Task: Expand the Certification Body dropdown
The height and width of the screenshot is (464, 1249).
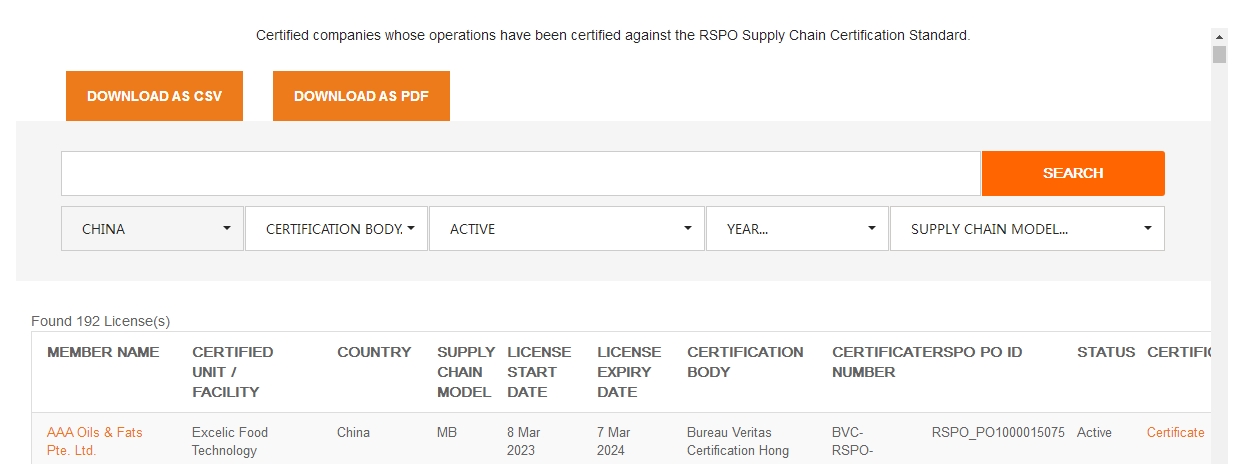Action: (336, 229)
